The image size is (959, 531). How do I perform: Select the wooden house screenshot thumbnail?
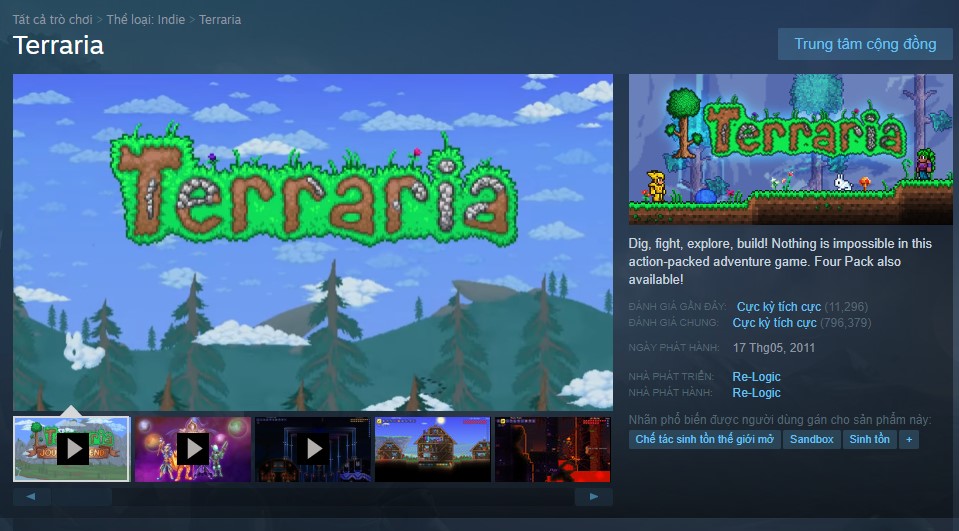432,449
